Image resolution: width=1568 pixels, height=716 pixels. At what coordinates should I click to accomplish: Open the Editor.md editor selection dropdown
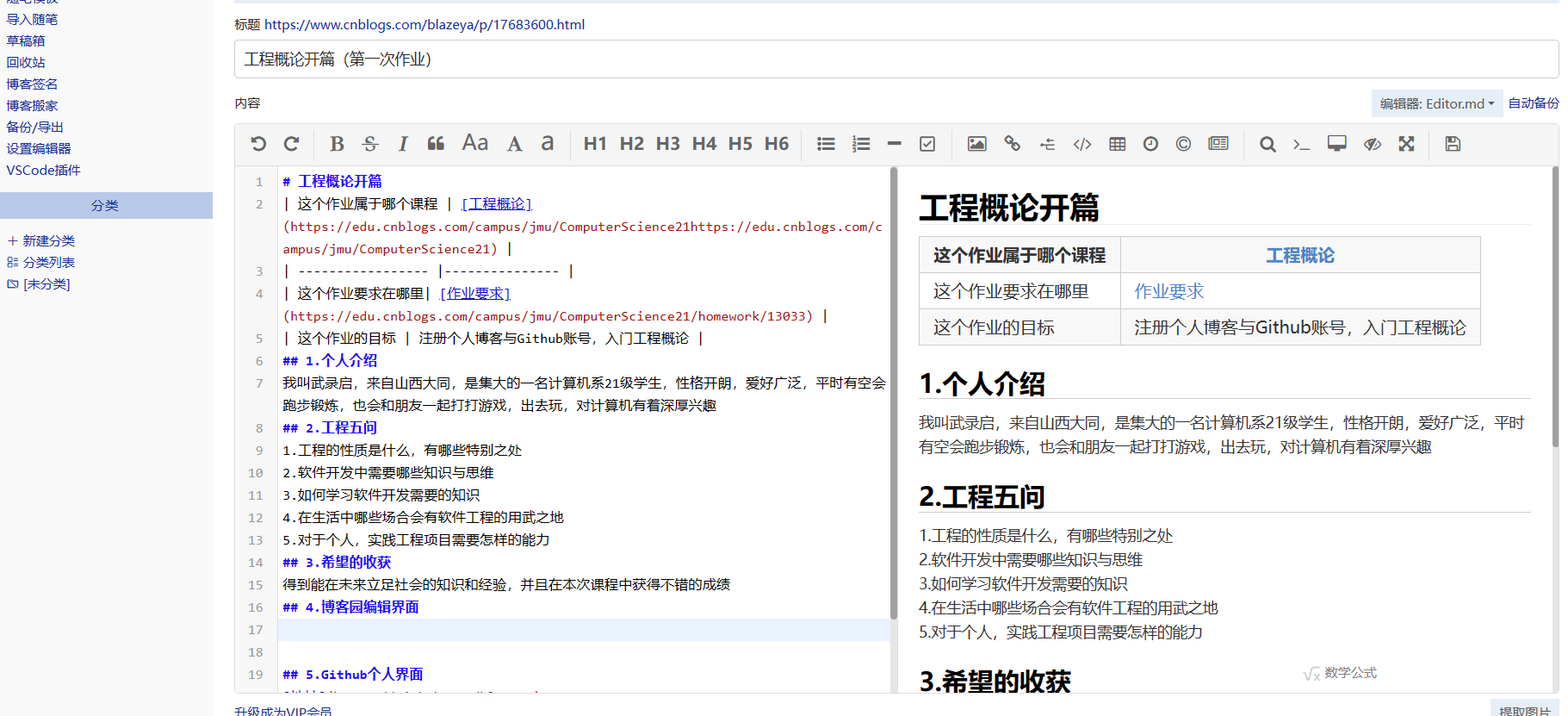pyautogui.click(x=1437, y=103)
